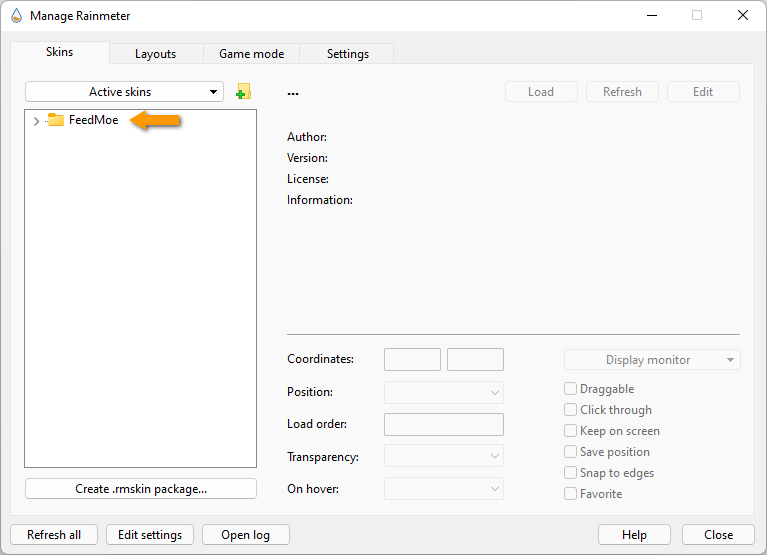Click Create .rmskin package button
The image size is (767, 555).
(141, 488)
